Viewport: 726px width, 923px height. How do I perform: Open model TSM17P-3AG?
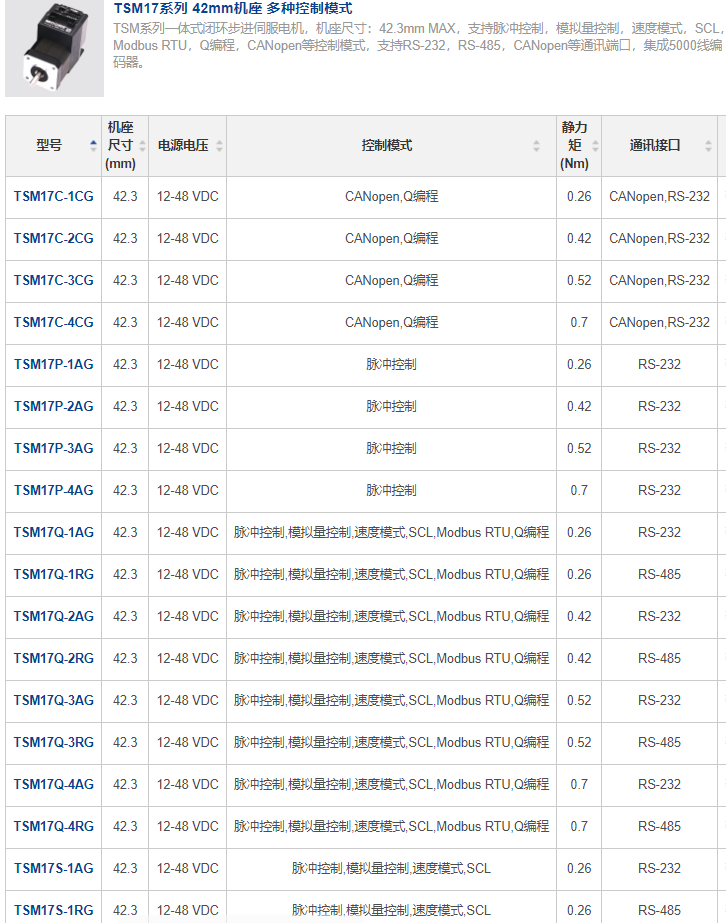(54, 449)
